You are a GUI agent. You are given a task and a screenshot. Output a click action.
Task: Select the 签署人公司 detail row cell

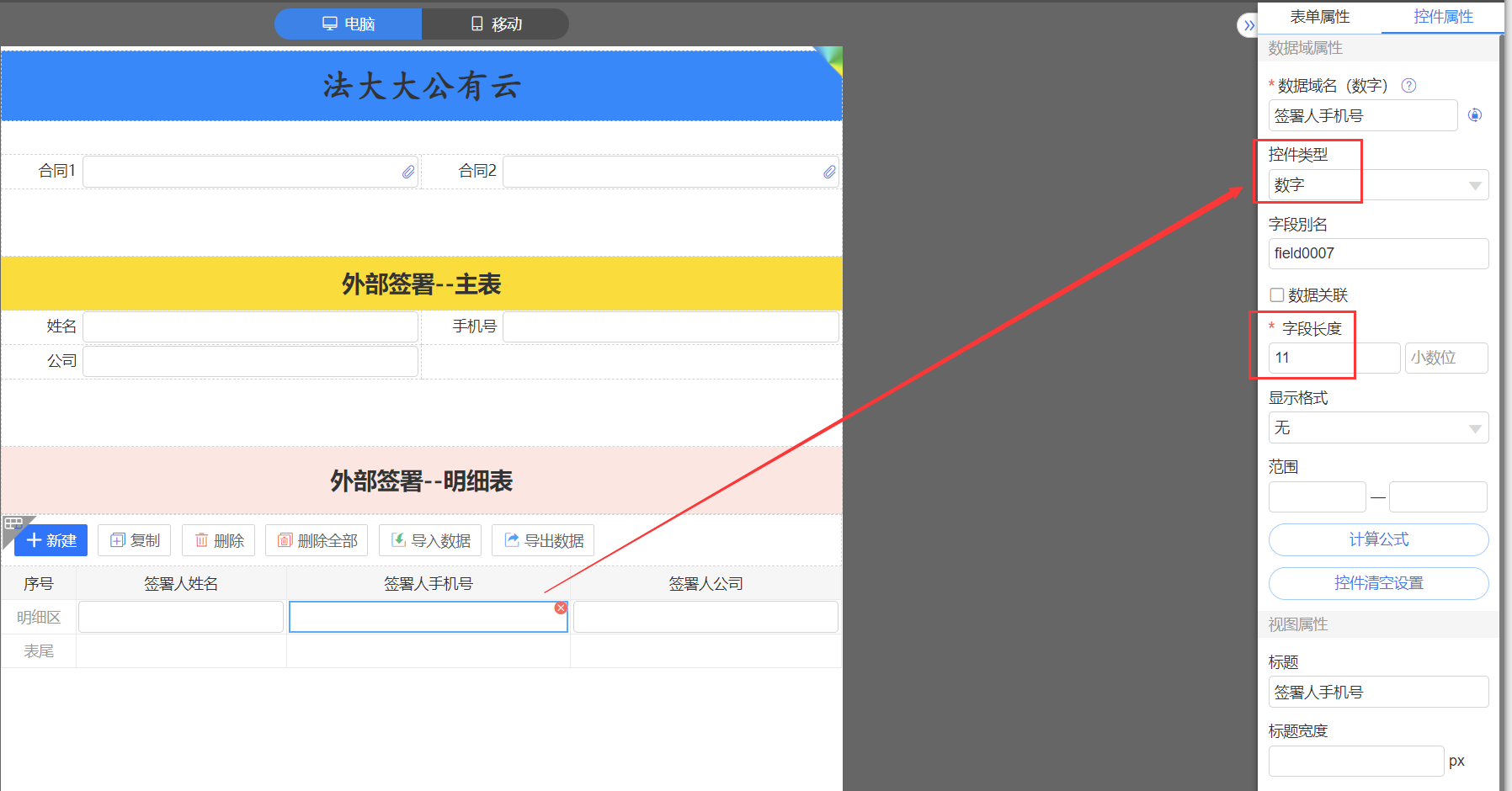tap(705, 617)
